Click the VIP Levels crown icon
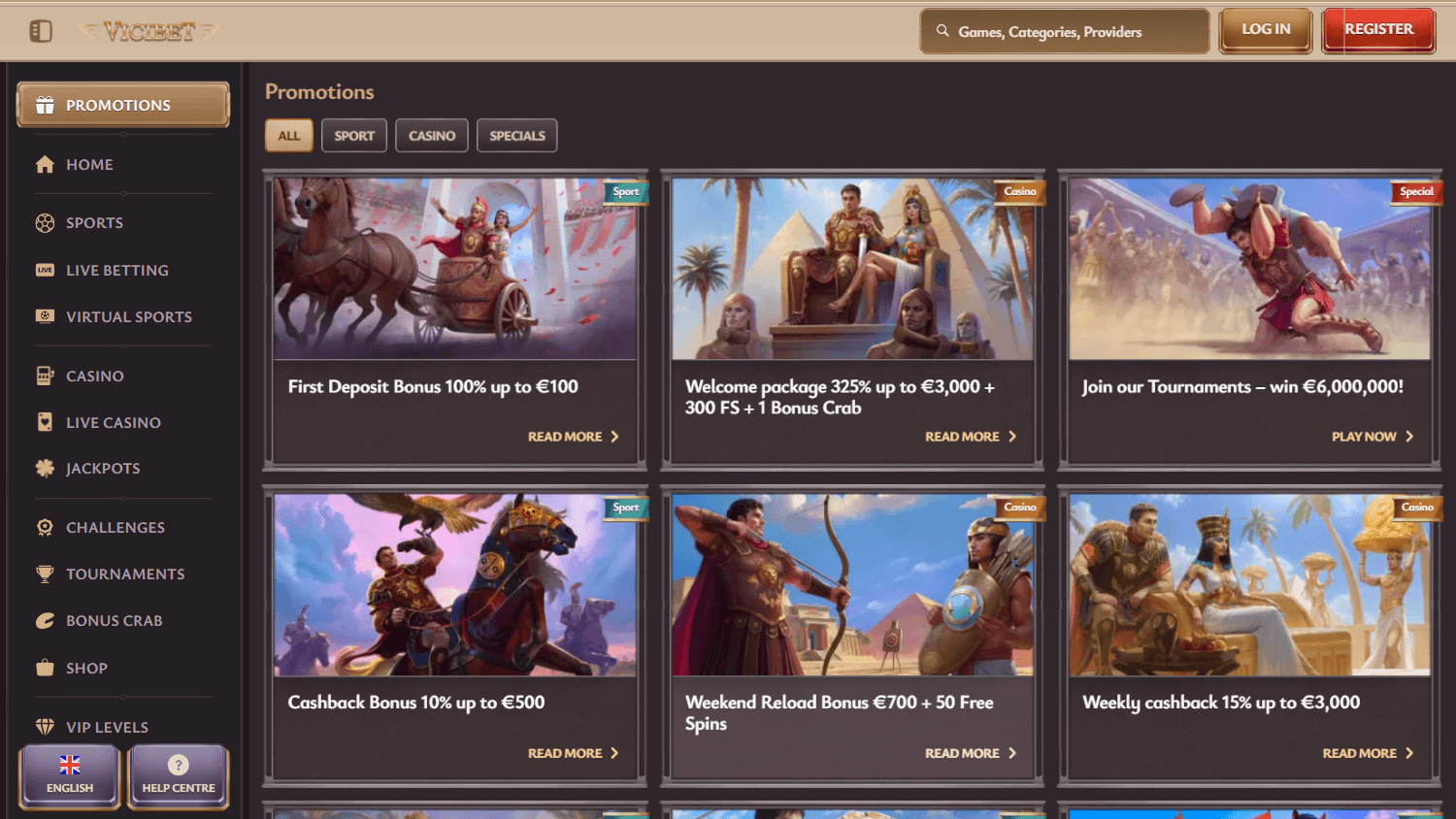Viewport: 1456px width, 819px height. pyautogui.click(x=45, y=726)
